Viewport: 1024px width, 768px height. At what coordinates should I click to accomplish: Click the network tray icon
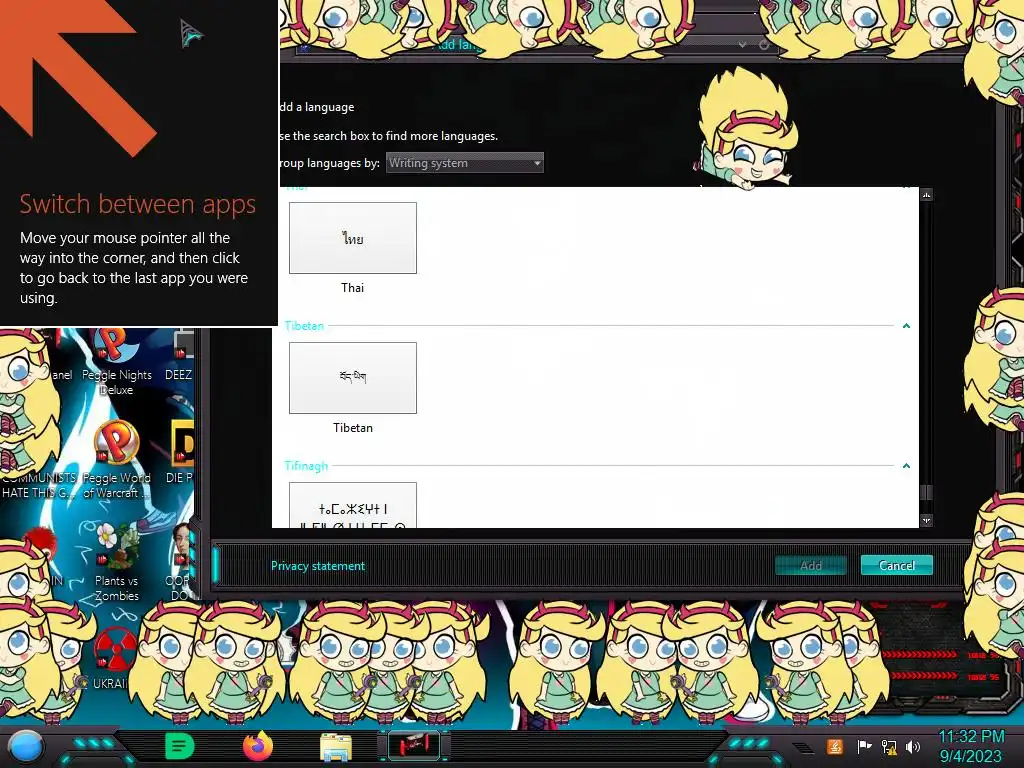click(889, 747)
